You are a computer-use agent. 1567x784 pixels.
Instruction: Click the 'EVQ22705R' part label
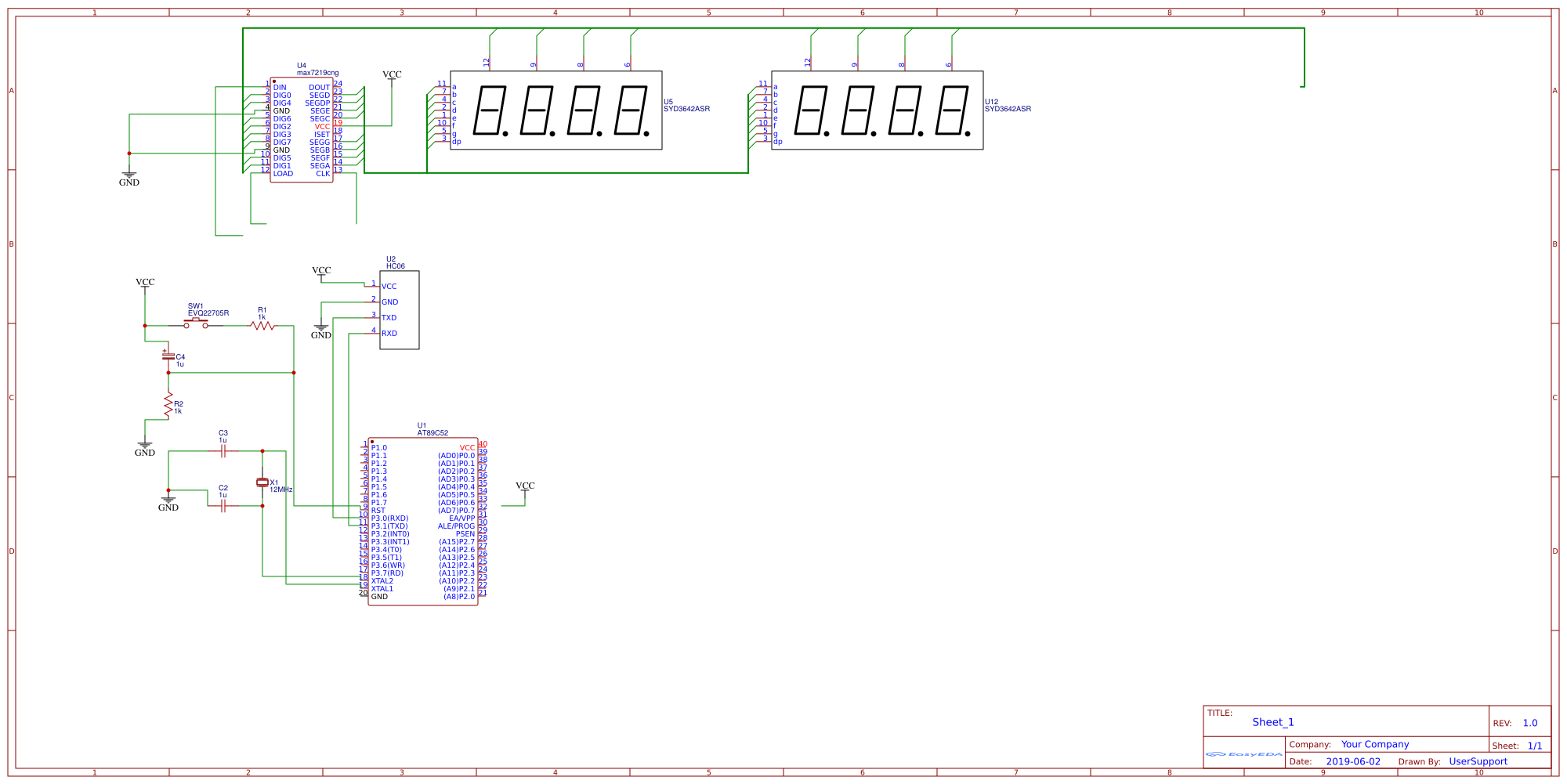(208, 313)
